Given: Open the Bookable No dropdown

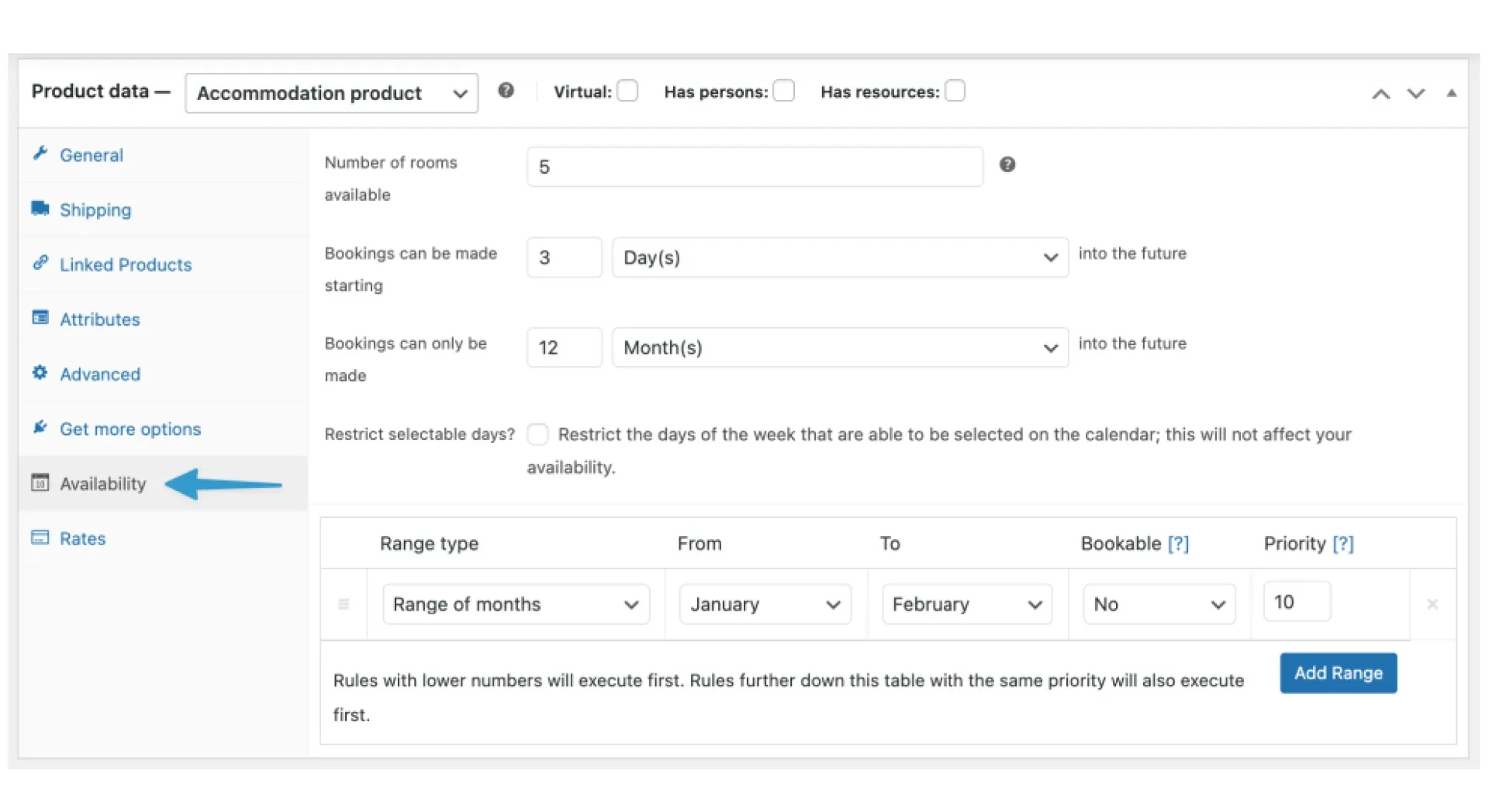Looking at the screenshot, I should 1159,604.
